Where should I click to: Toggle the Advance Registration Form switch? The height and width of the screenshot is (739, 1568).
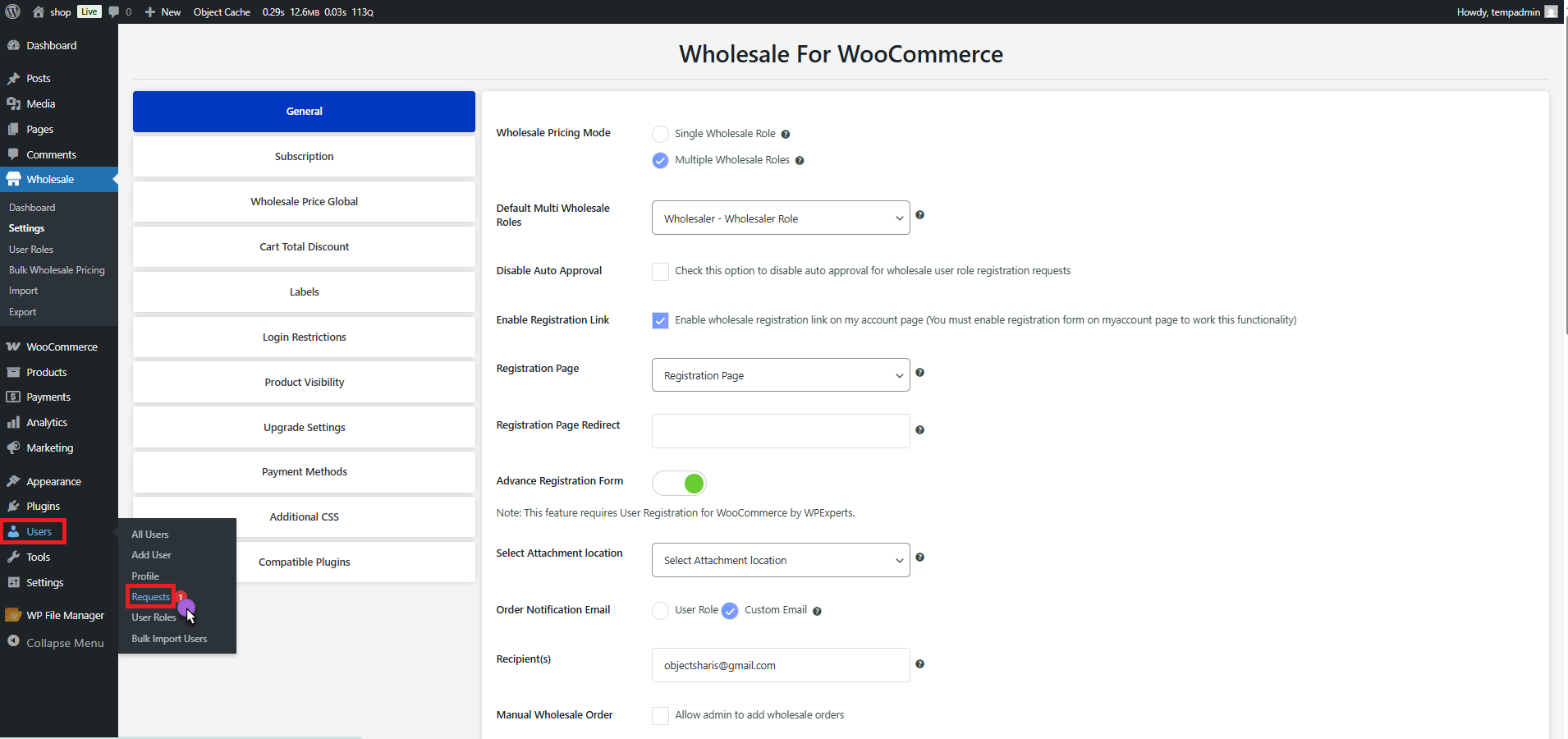tap(679, 484)
